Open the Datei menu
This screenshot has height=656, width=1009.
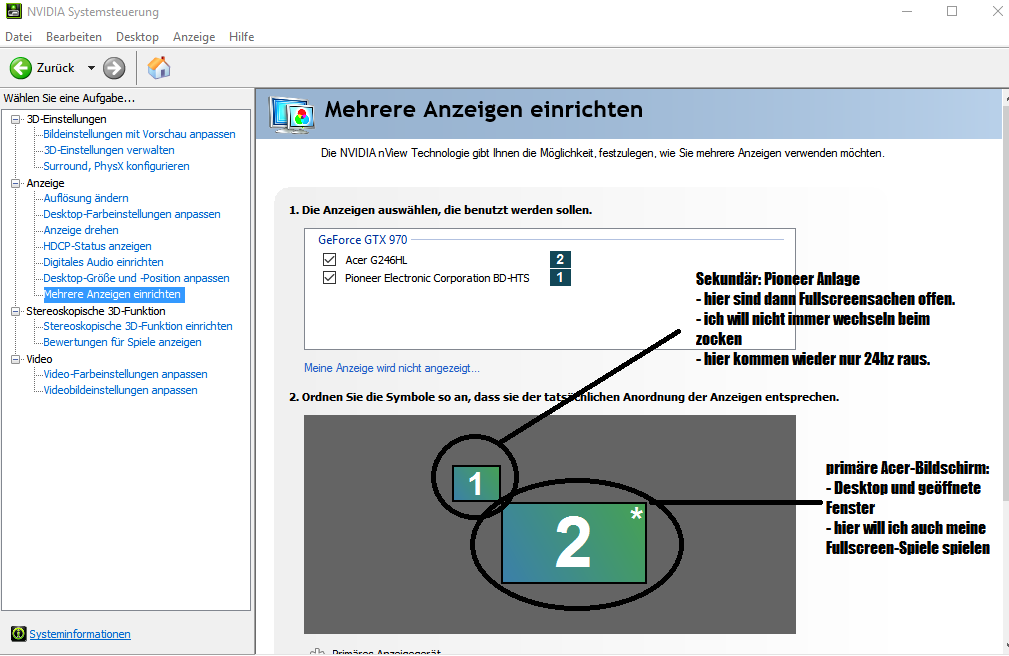19,37
